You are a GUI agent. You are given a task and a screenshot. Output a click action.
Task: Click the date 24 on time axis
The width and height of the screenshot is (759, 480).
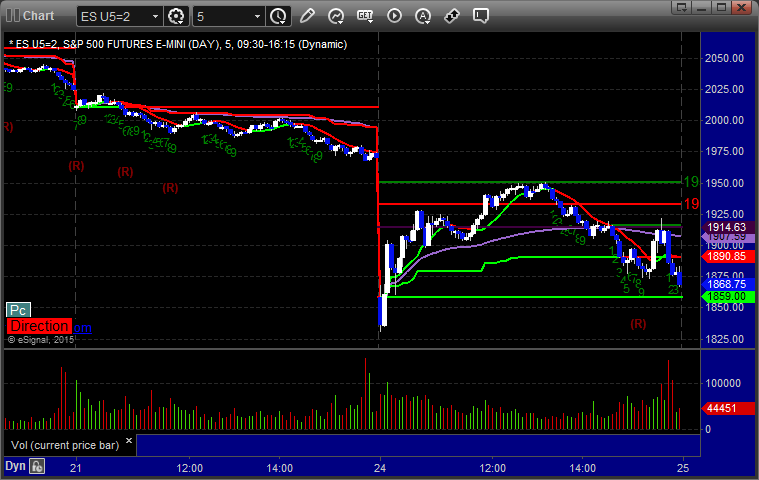(x=380, y=468)
